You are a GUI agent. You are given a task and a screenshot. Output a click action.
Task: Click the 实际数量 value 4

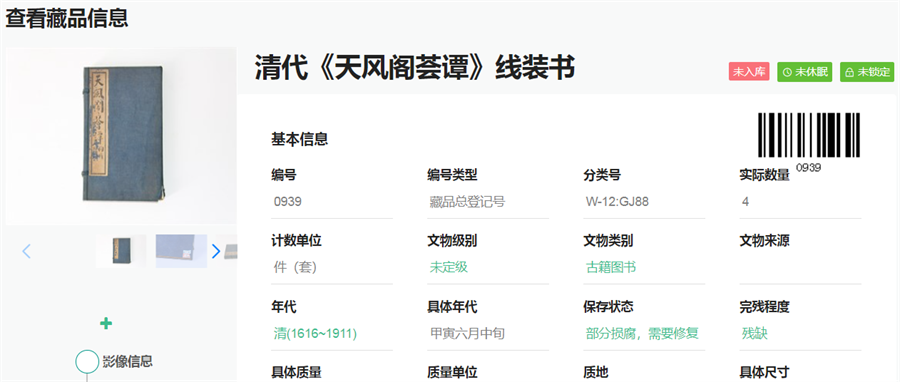pos(745,202)
